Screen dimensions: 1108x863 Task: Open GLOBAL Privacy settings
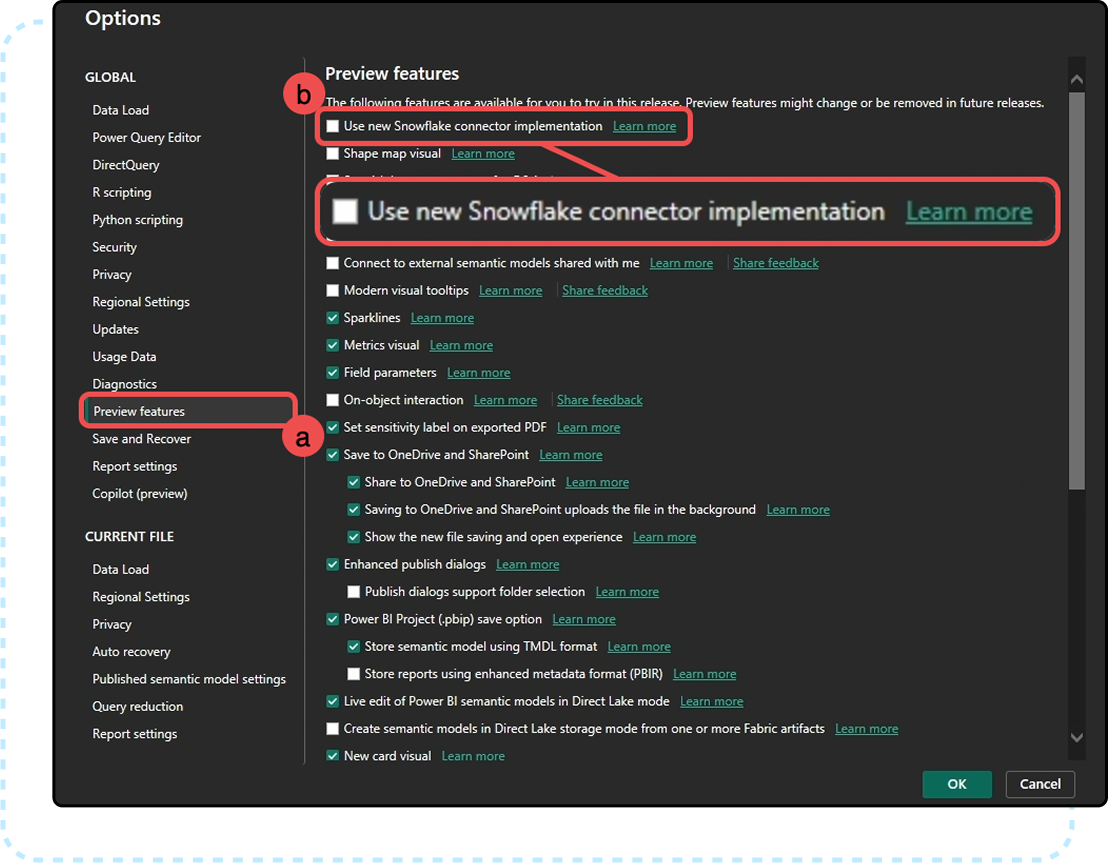pyautogui.click(x=112, y=275)
